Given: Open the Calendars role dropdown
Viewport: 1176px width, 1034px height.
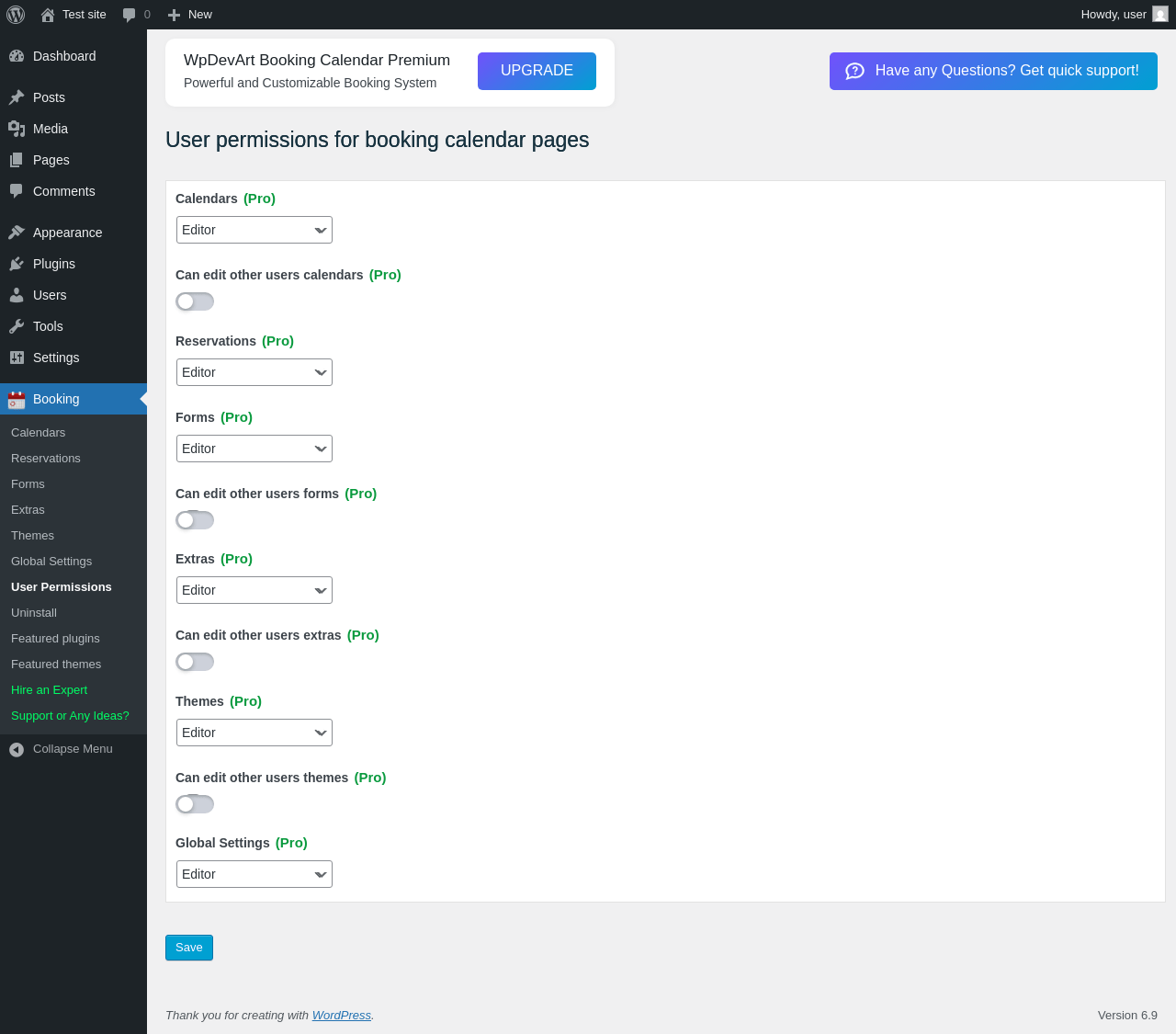Looking at the screenshot, I should pyautogui.click(x=254, y=230).
